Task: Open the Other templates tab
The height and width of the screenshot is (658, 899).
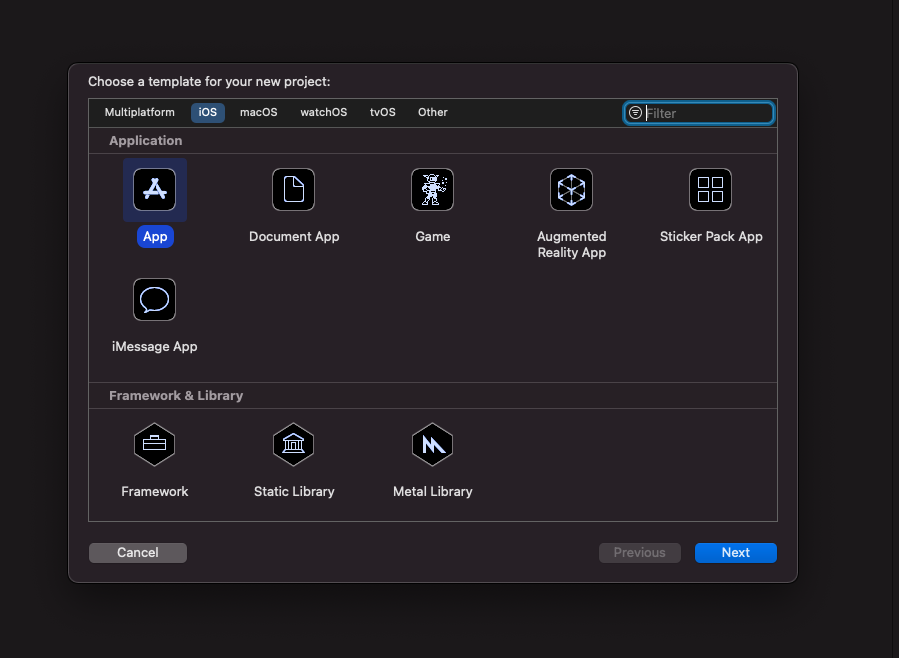Action: (x=433, y=112)
